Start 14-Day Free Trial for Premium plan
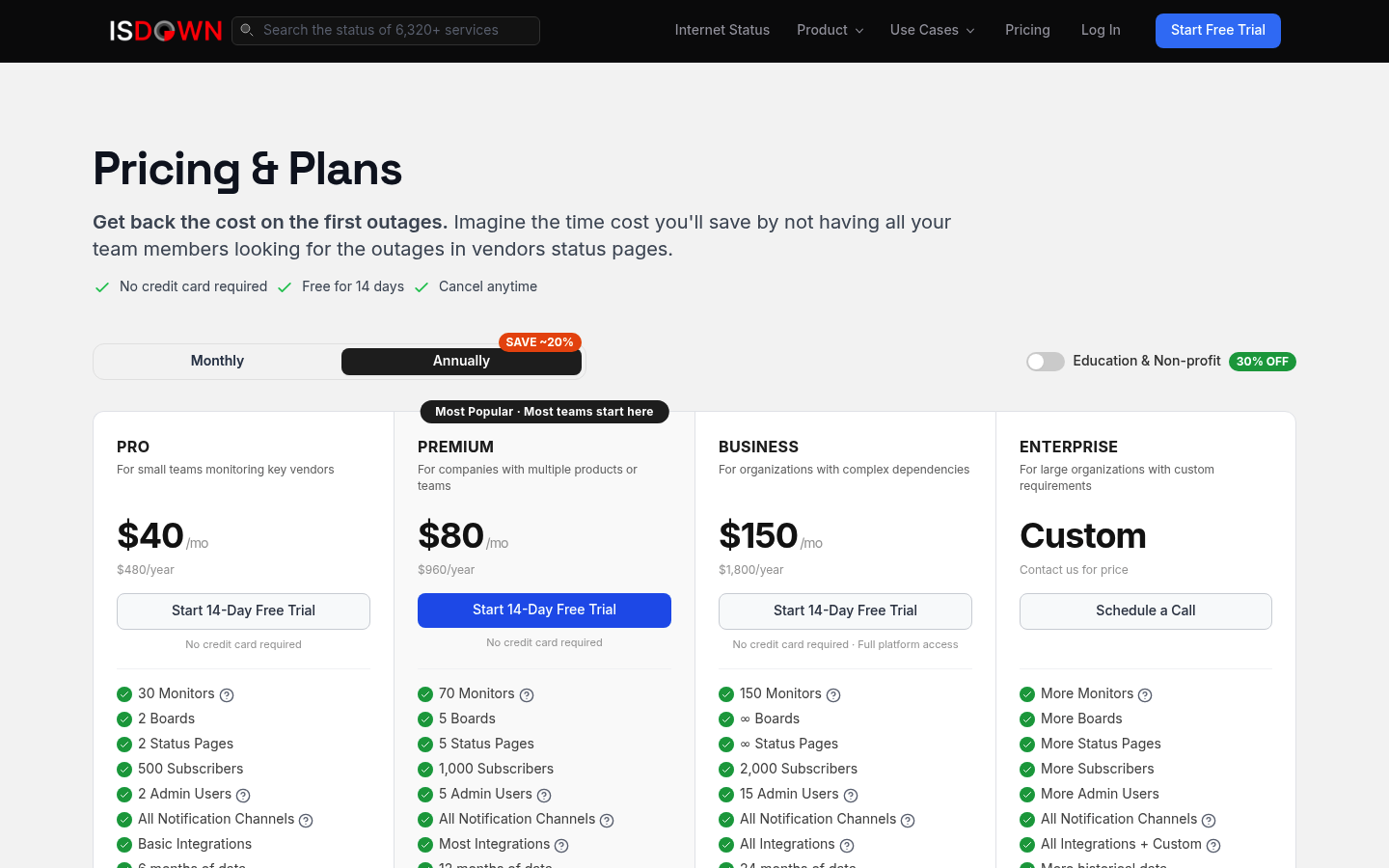This screenshot has height=868, width=1389. tap(544, 610)
